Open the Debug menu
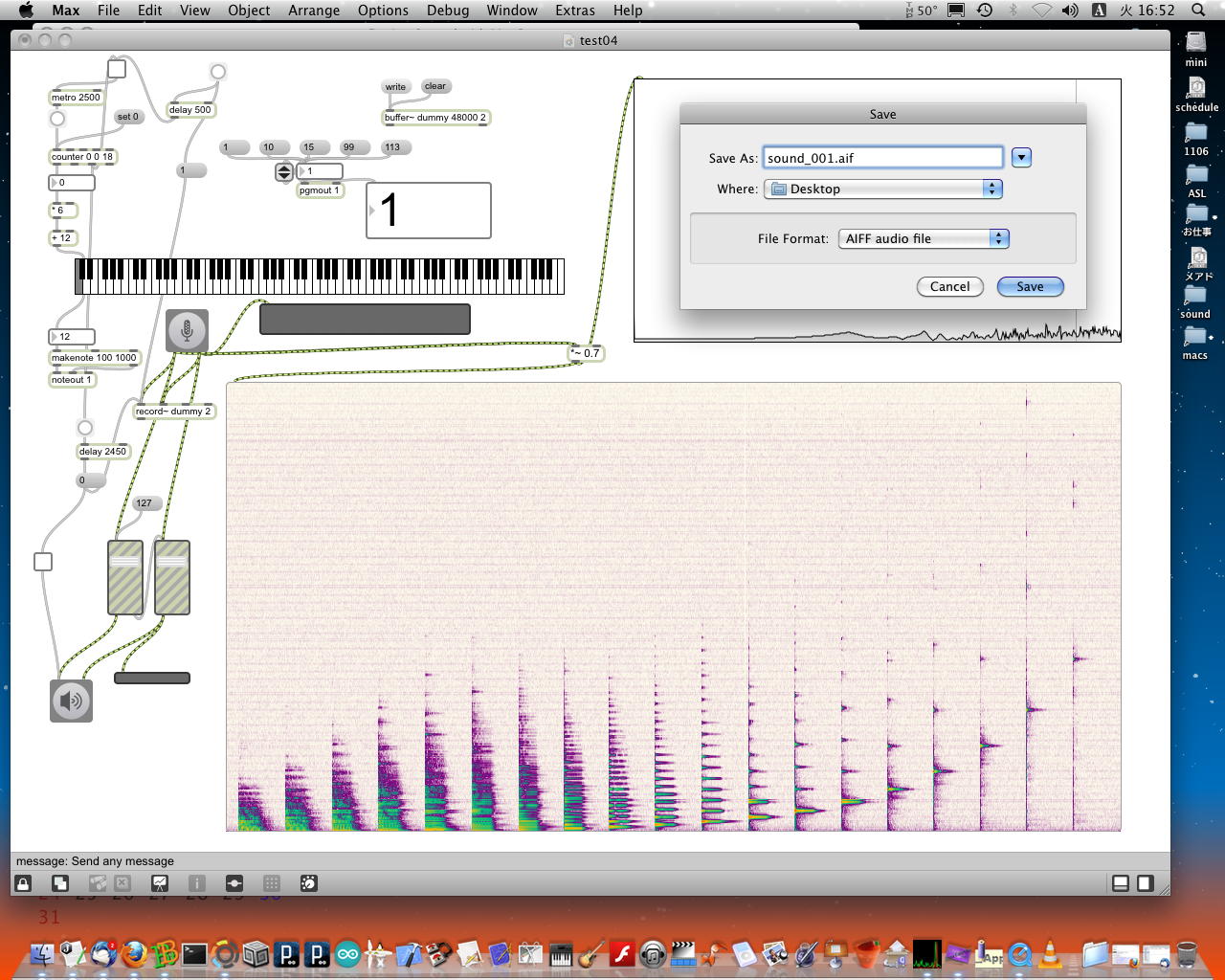Image resolution: width=1225 pixels, height=980 pixels. (448, 11)
